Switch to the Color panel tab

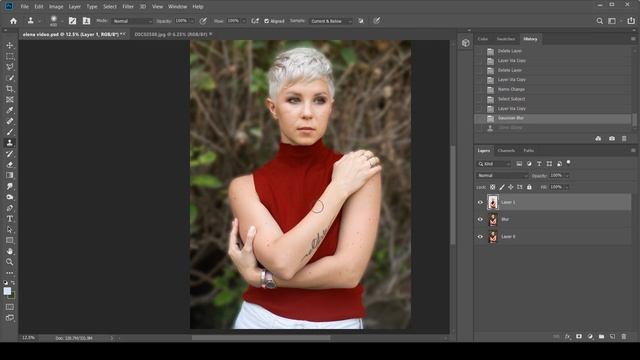(483, 39)
